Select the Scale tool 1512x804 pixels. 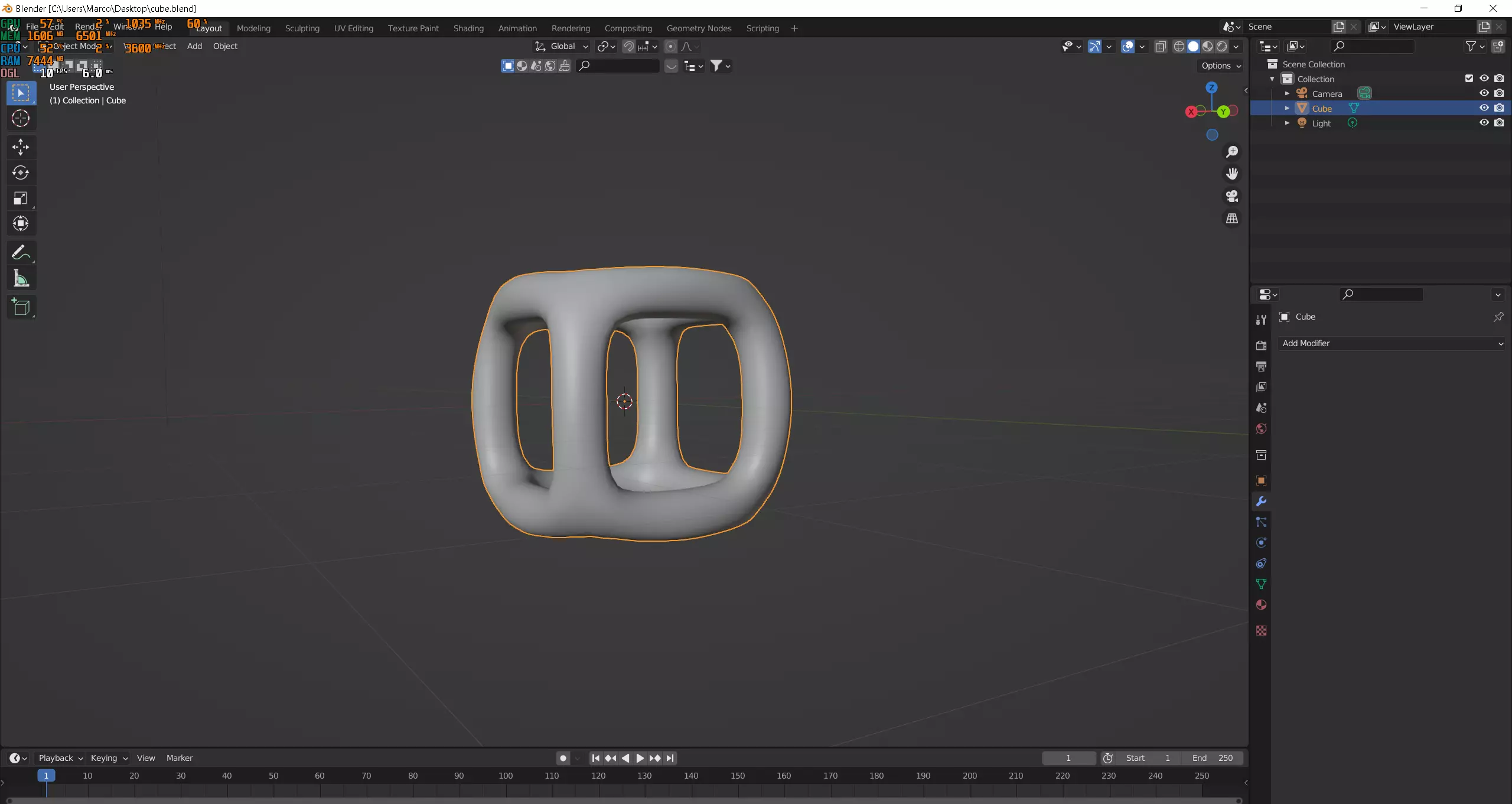coord(21,198)
